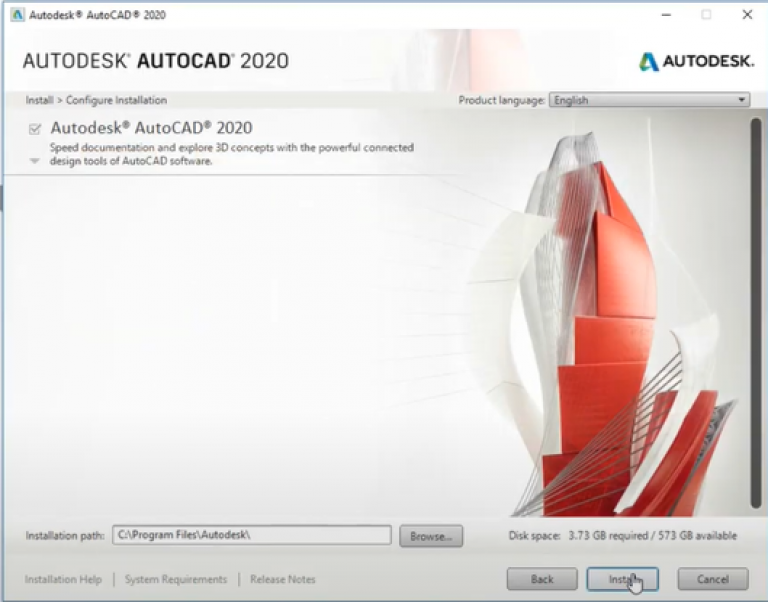Image resolution: width=768 pixels, height=602 pixels.
Task: Open the System Requirements link
Action: [176, 579]
